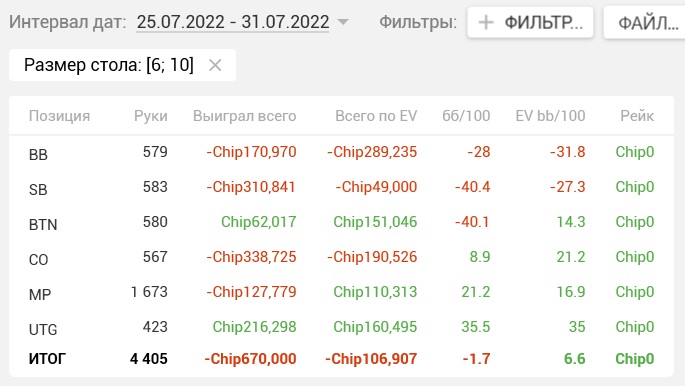Open the date interval dropdown arrow
This screenshot has width=685, height=386.
[x=343, y=22]
